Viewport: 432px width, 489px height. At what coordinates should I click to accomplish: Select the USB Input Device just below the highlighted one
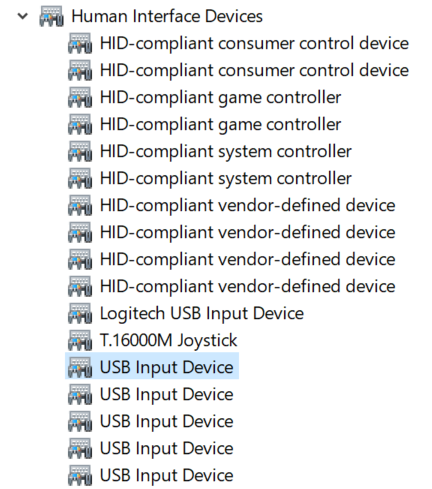click(167, 394)
